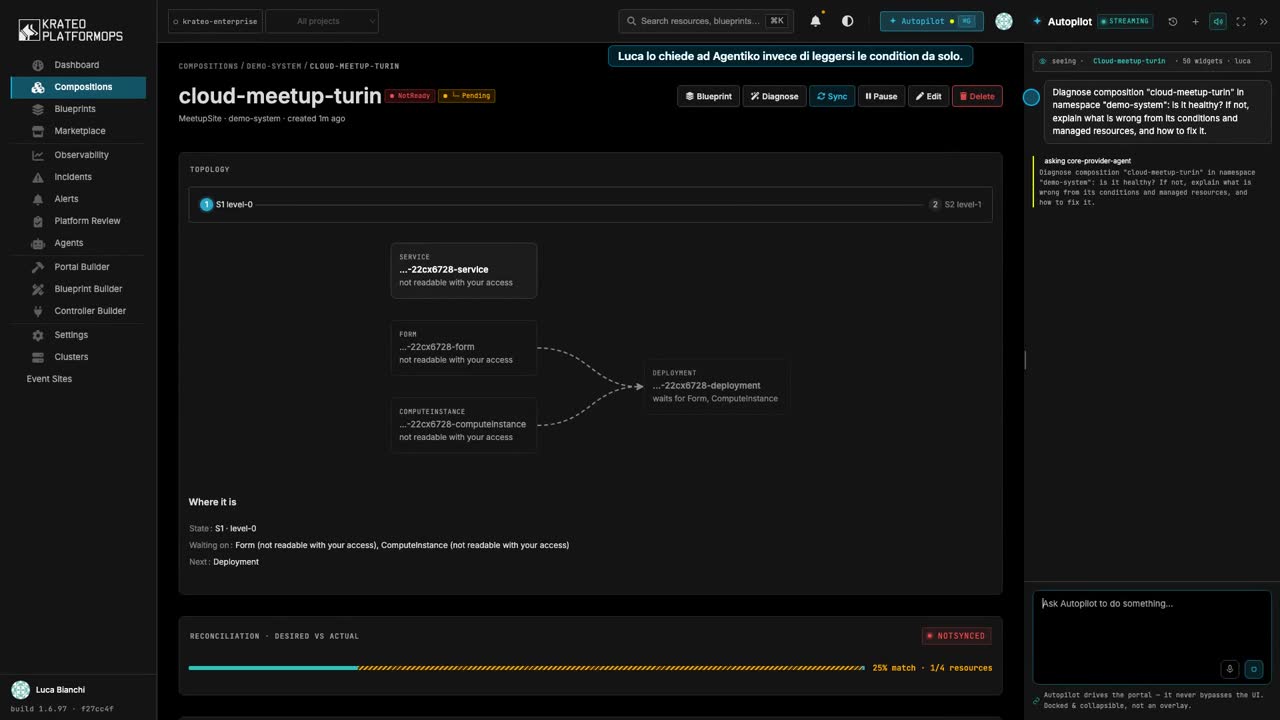Open Dashboard in the sidebar
This screenshot has height=720, width=1280.
point(78,65)
